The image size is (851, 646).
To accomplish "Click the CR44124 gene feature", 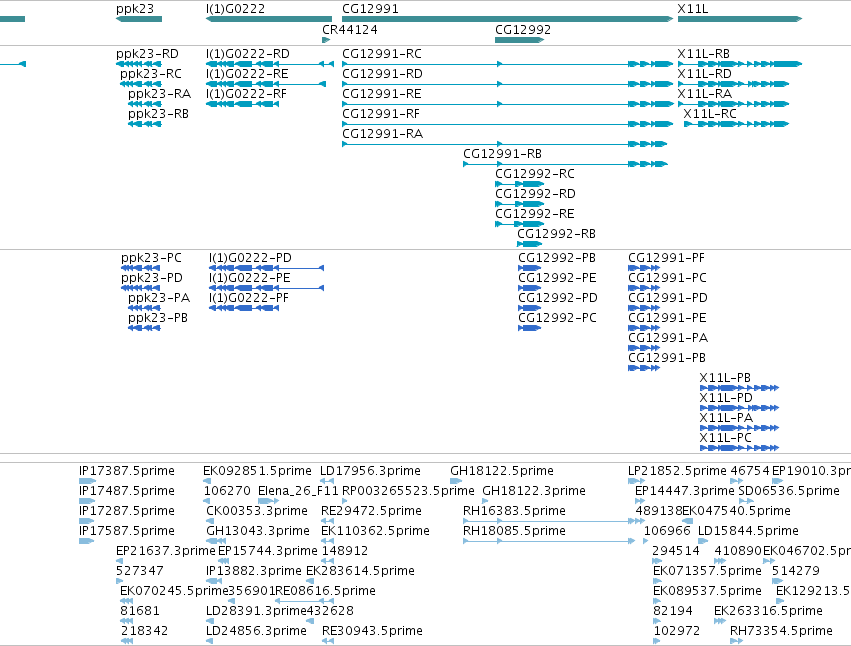I will click(326, 40).
